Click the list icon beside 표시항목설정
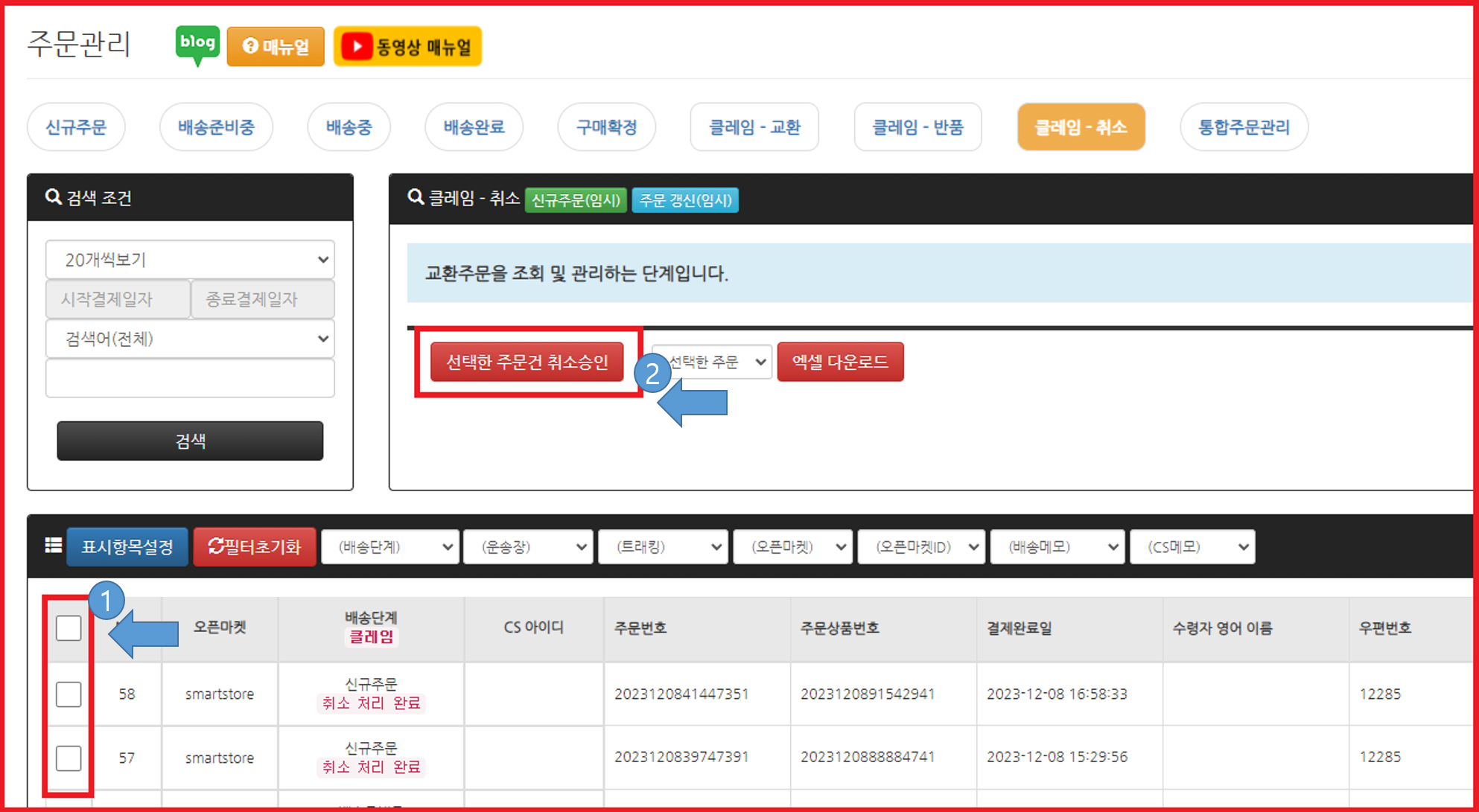 (53, 546)
